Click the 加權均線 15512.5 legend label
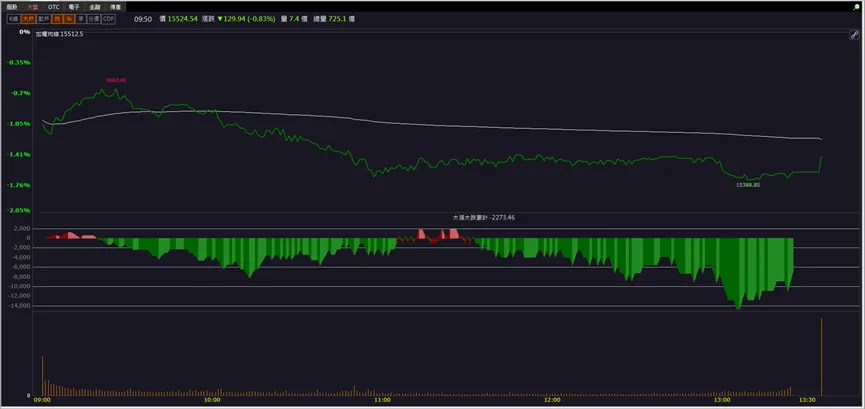This screenshot has width=865, height=409. [60, 34]
